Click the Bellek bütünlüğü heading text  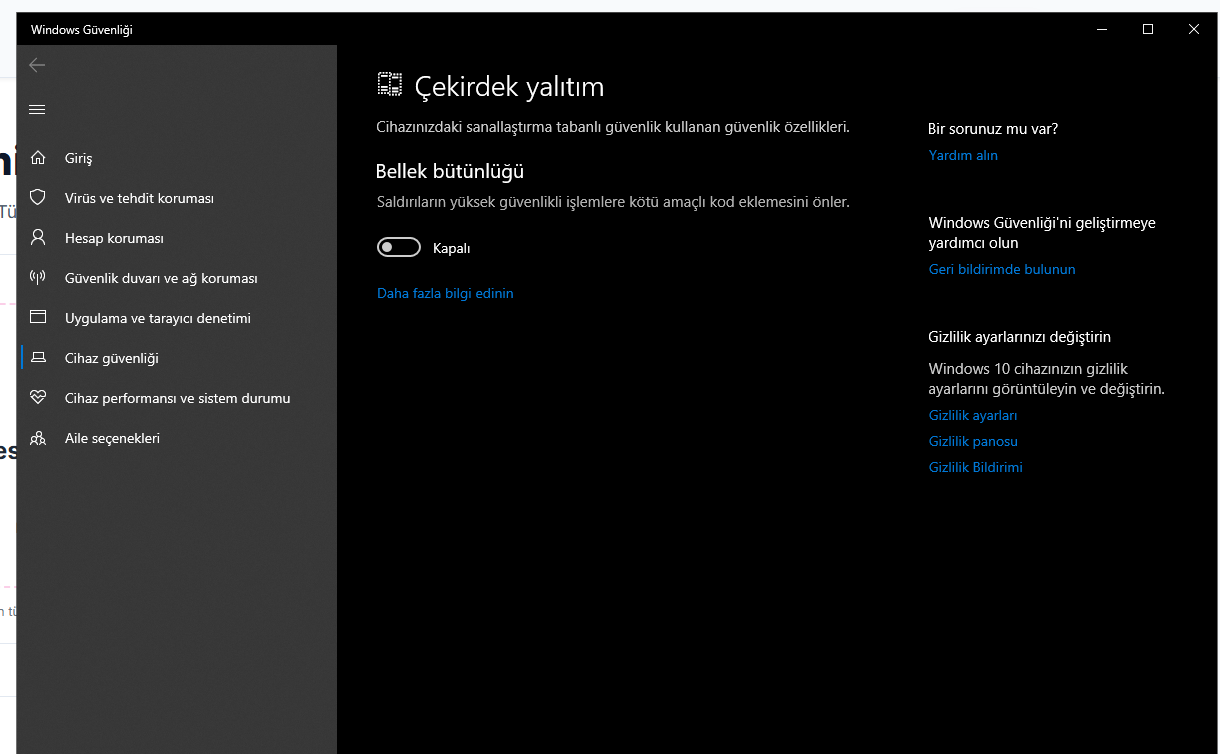pyautogui.click(x=450, y=172)
